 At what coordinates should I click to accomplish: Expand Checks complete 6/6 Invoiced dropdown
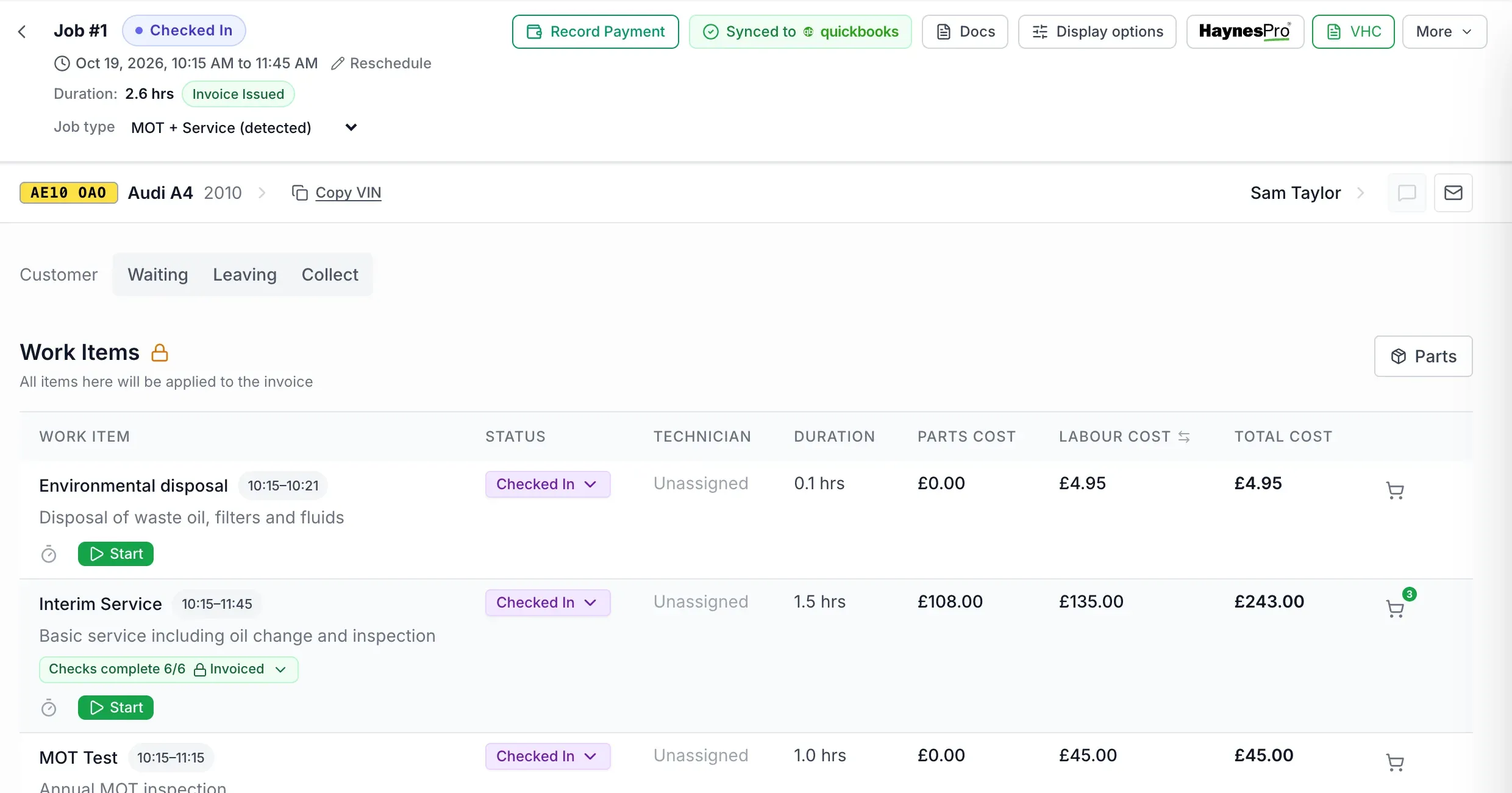[169, 669]
